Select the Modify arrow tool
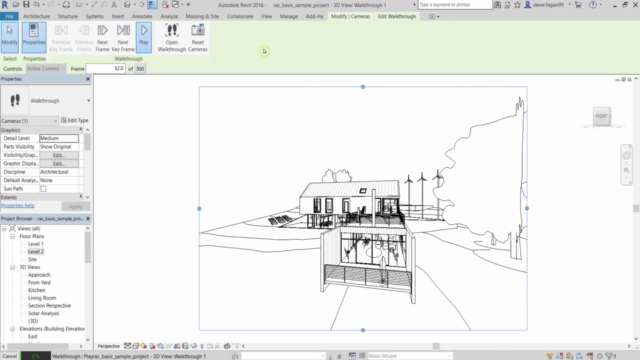Viewport: 640px width, 360px height. pos(10,37)
